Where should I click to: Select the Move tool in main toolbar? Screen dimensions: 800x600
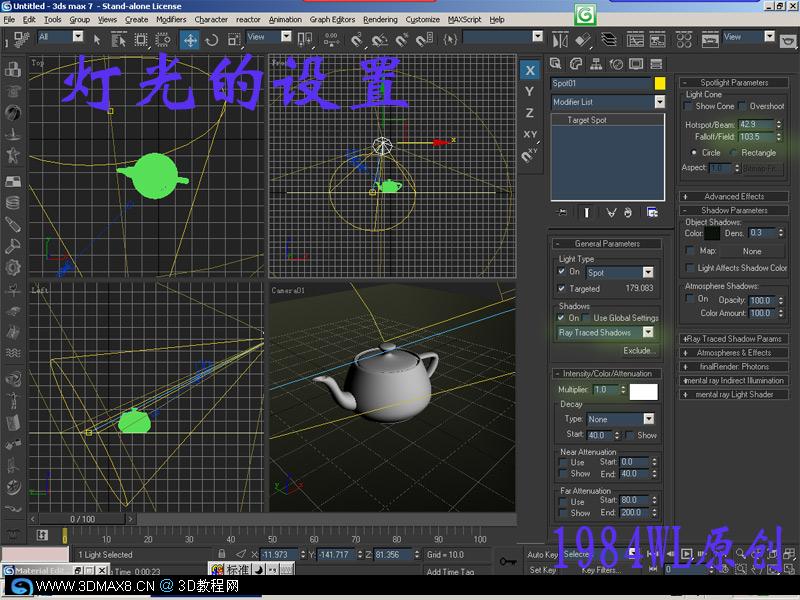(x=189, y=40)
